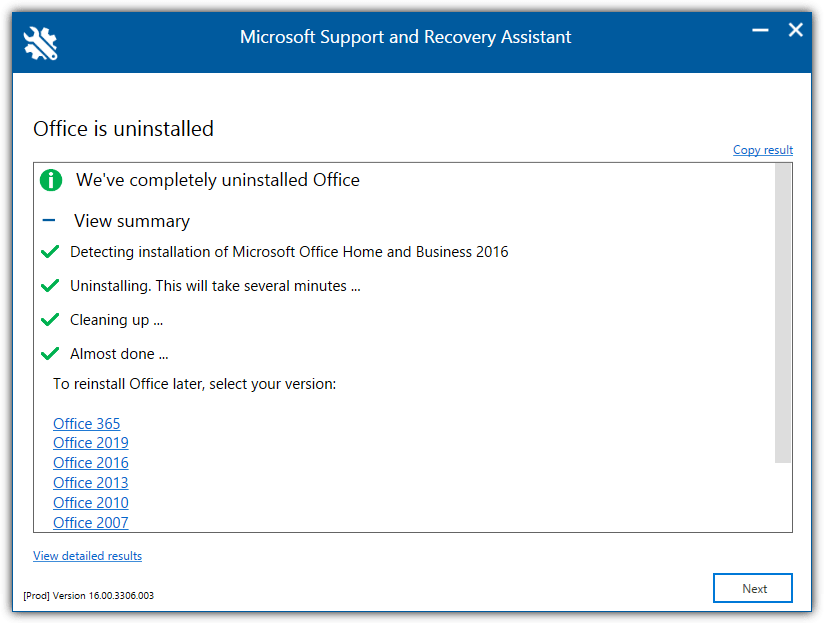
Task: Open the Office 365 reinstall link
Action: (86, 423)
